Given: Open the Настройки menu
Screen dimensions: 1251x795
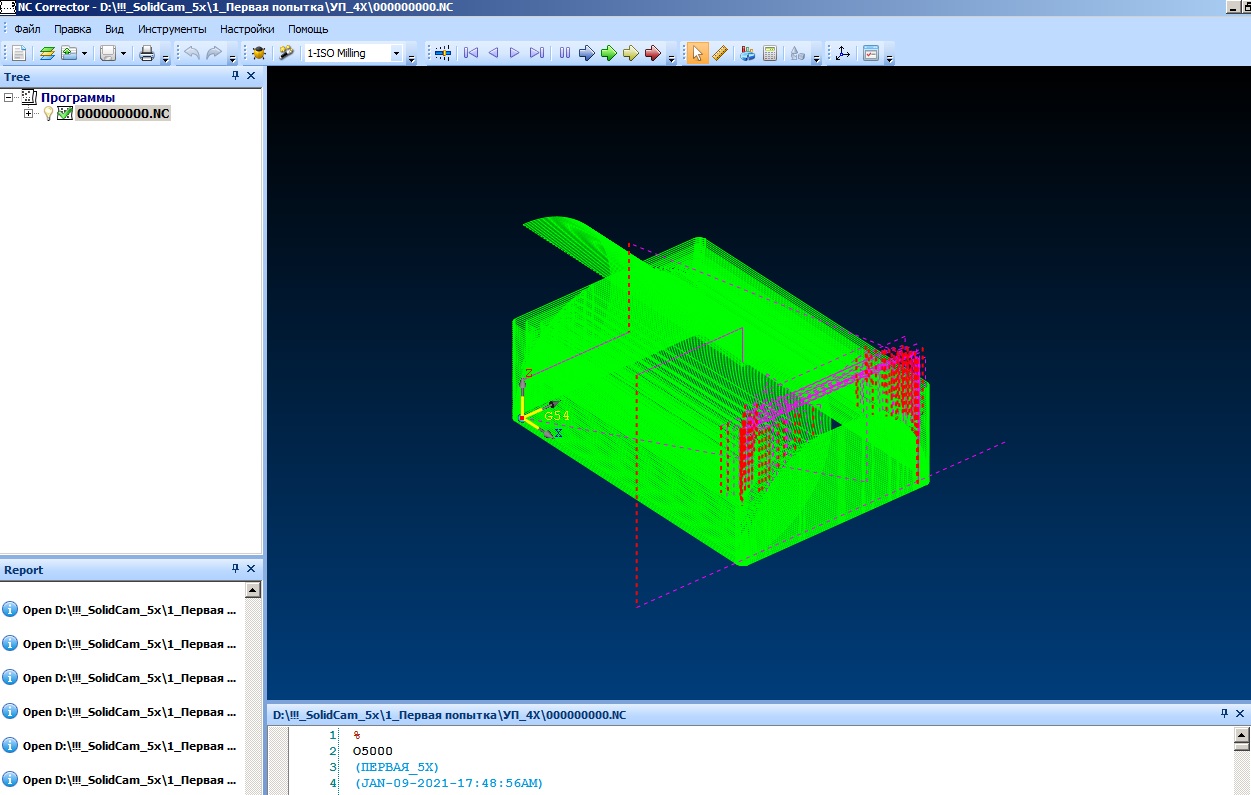Looking at the screenshot, I should [x=247, y=29].
